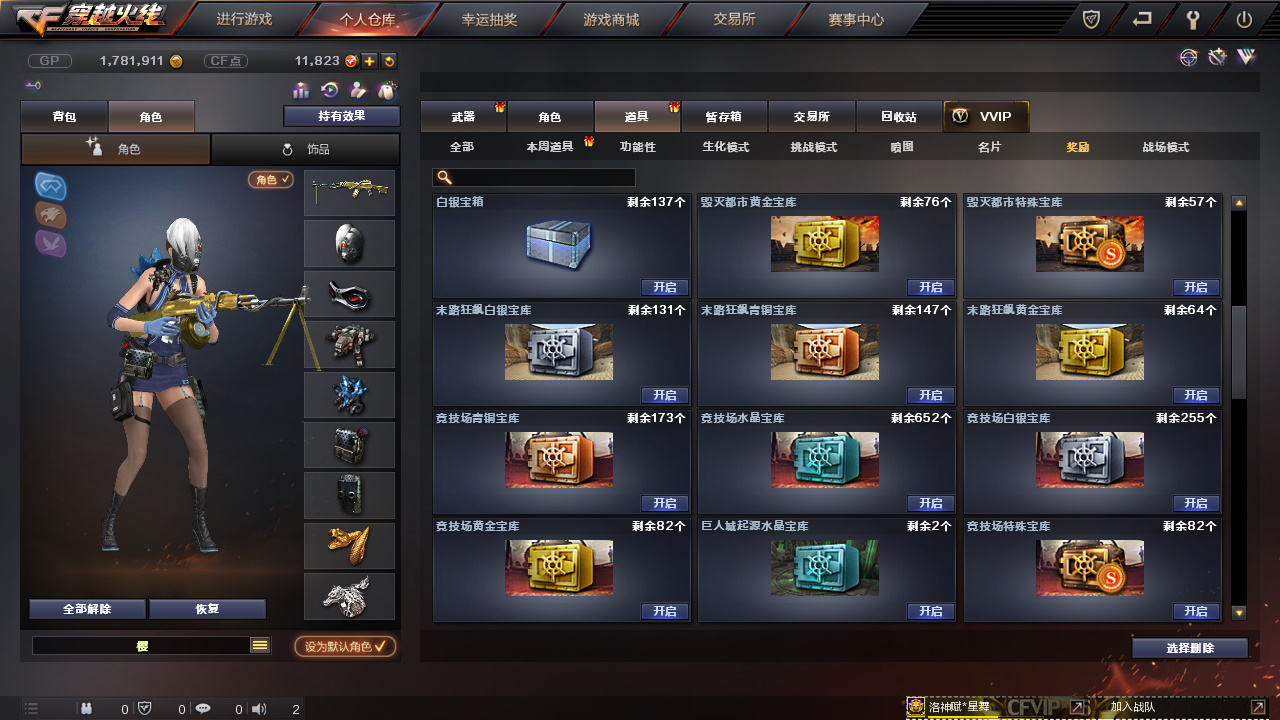
Task: Open the crosshair settings icon
Action: tap(1188, 58)
